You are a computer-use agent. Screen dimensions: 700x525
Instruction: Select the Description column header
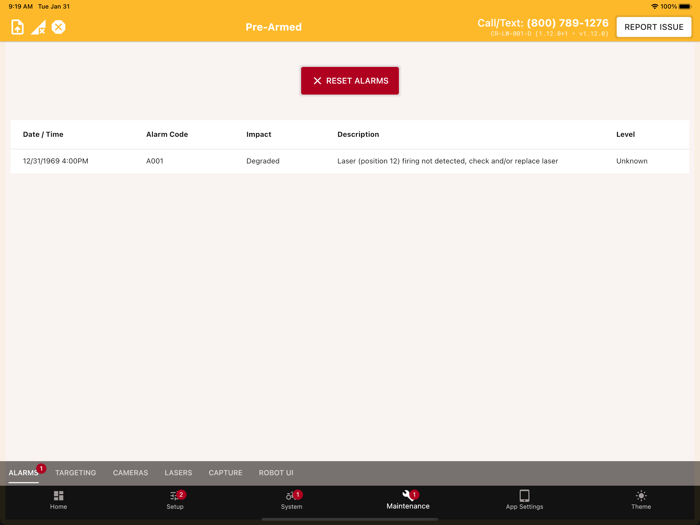pos(358,134)
